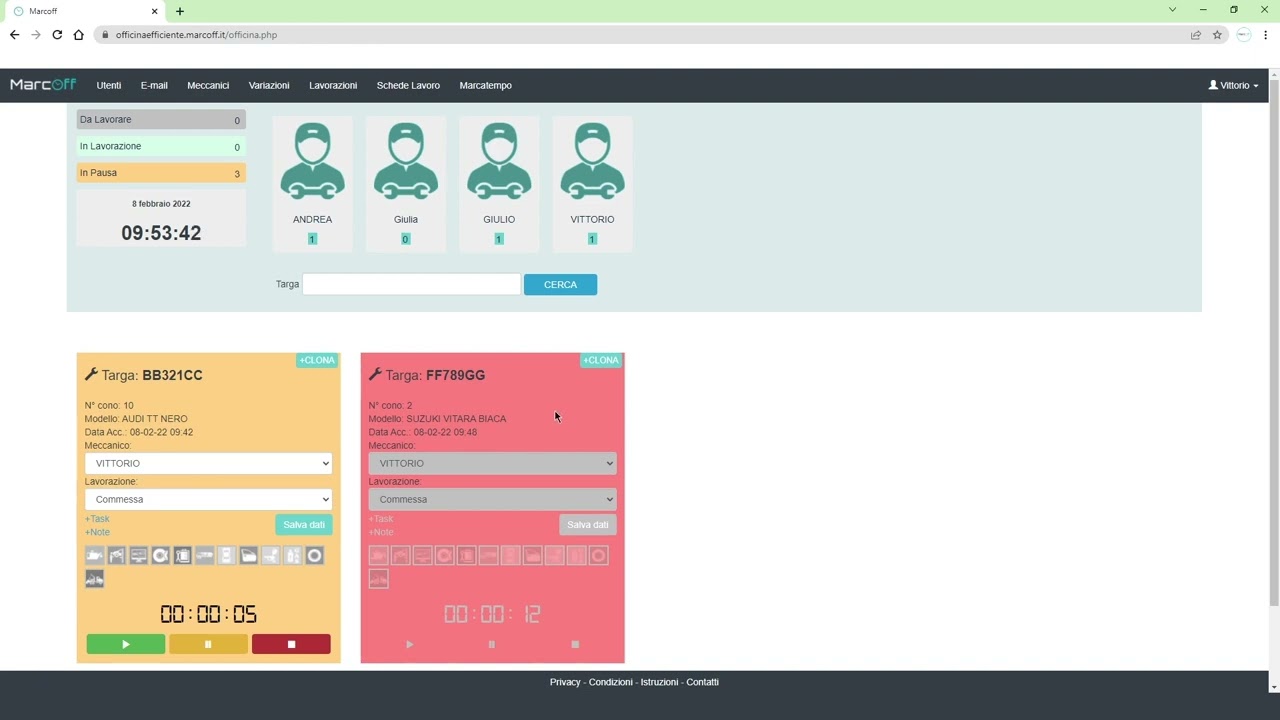Image resolution: width=1280 pixels, height=720 pixels.
Task: Open Lavorazione dropdown on FF789GG card
Action: coord(492,499)
